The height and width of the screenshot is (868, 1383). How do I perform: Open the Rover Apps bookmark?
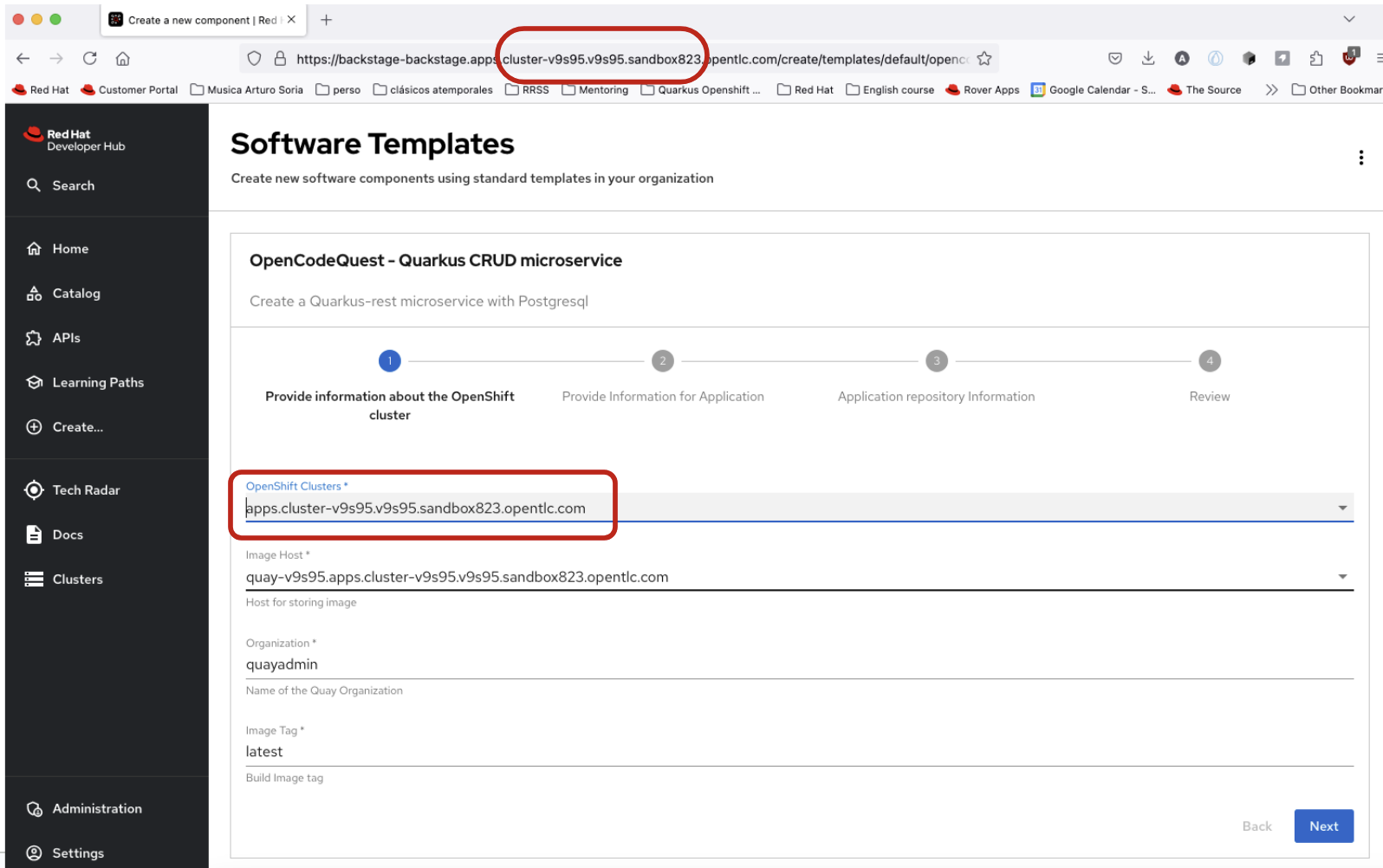[983, 90]
